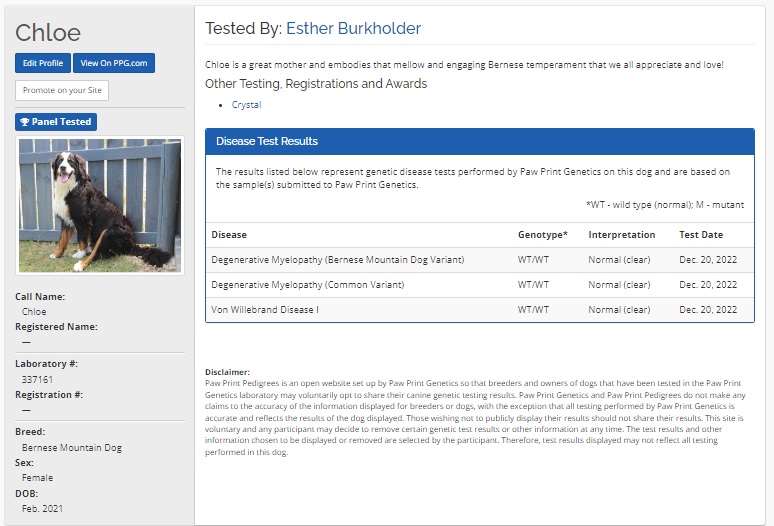Image resolution: width=774 pixels, height=526 pixels.
Task: Open the View On PPG.com button
Action: tap(114, 63)
